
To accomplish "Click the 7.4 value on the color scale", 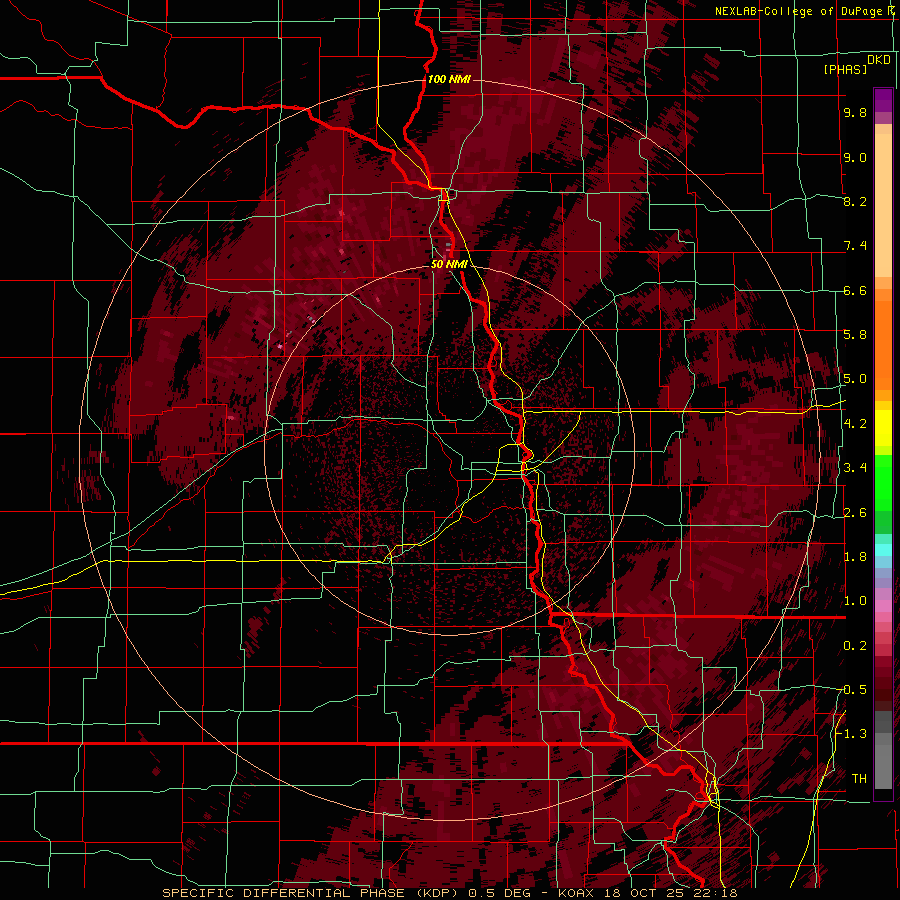I will click(855, 246).
